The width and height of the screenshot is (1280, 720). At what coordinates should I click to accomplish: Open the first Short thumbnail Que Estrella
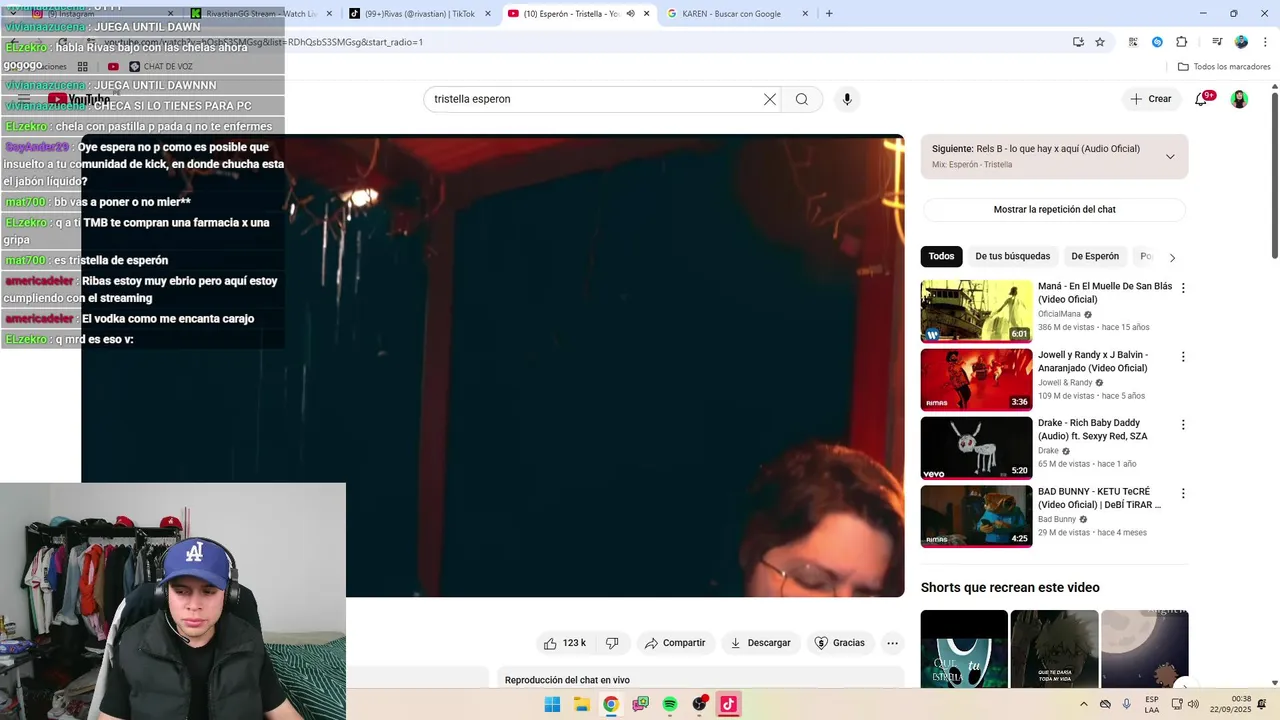tap(964, 649)
